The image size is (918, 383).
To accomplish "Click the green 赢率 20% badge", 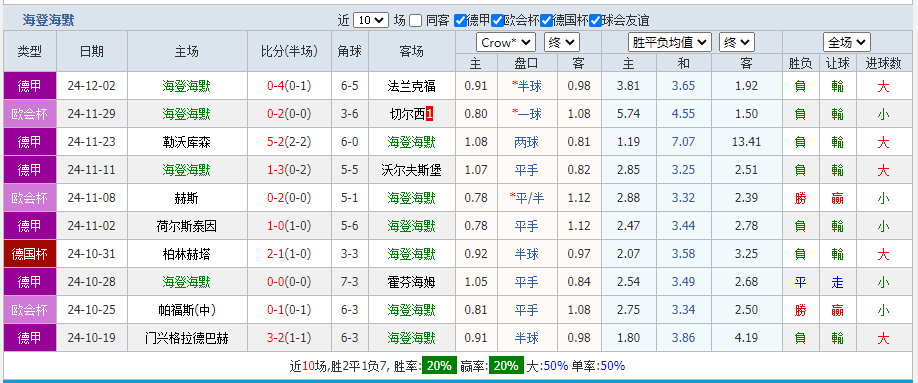I will click(x=506, y=366).
